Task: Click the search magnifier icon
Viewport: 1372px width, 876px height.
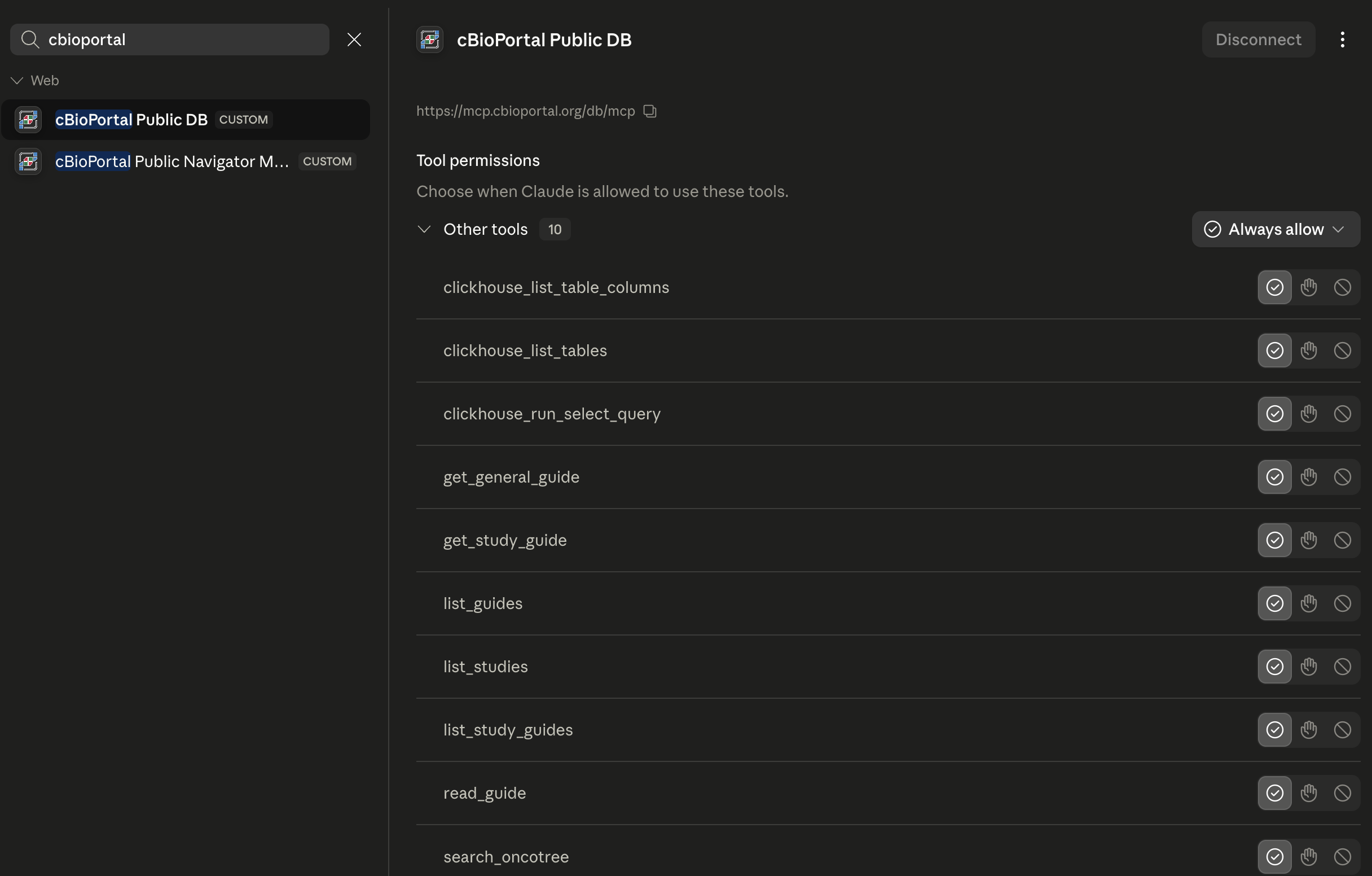Action: pyautogui.click(x=30, y=40)
